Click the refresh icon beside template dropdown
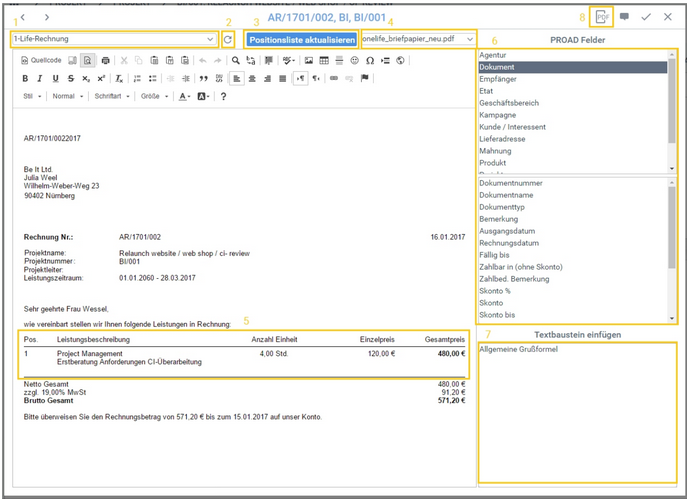Image resolution: width=688 pixels, height=499 pixels. [227, 39]
